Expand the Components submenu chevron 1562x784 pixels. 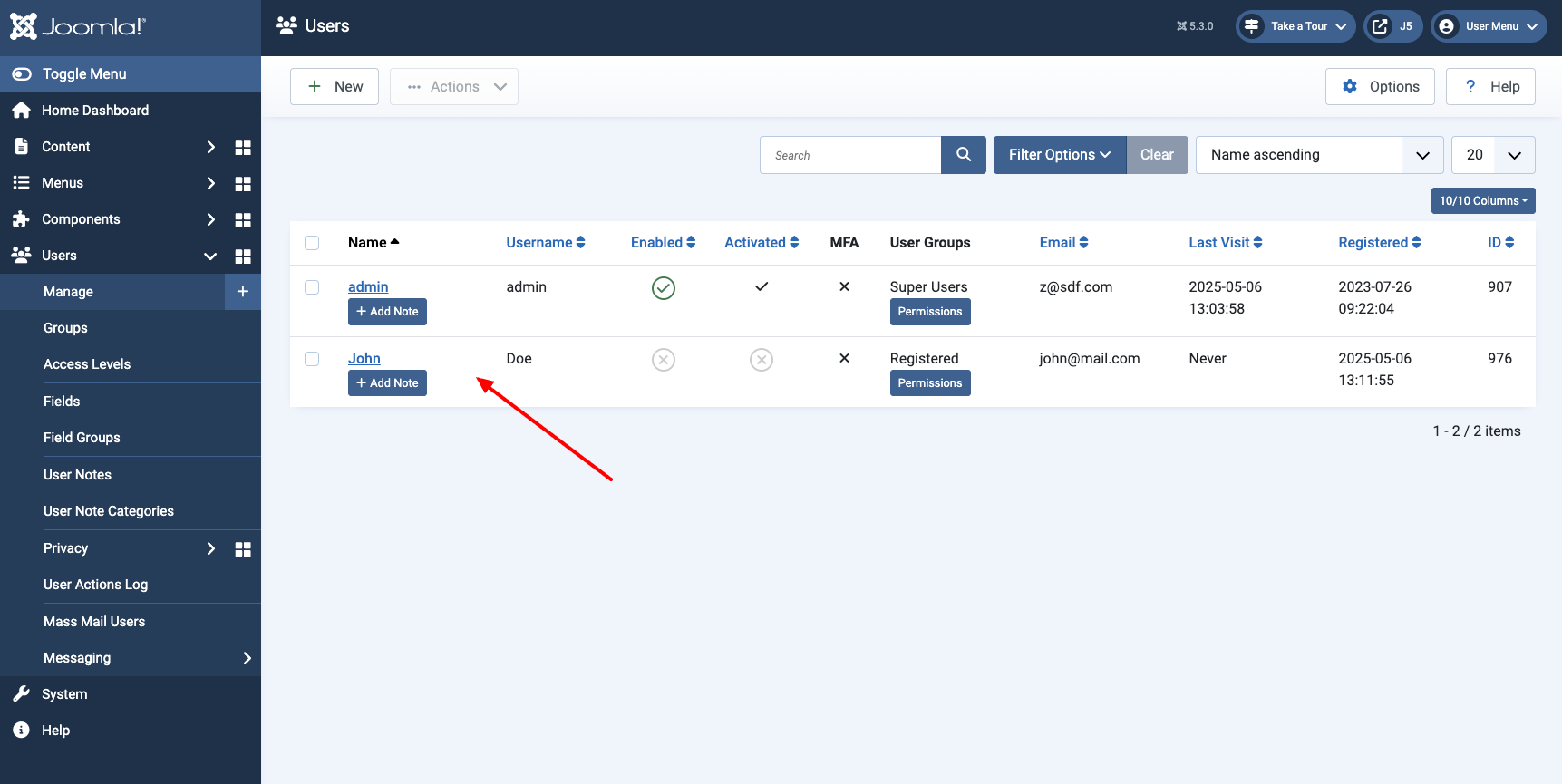[210, 219]
